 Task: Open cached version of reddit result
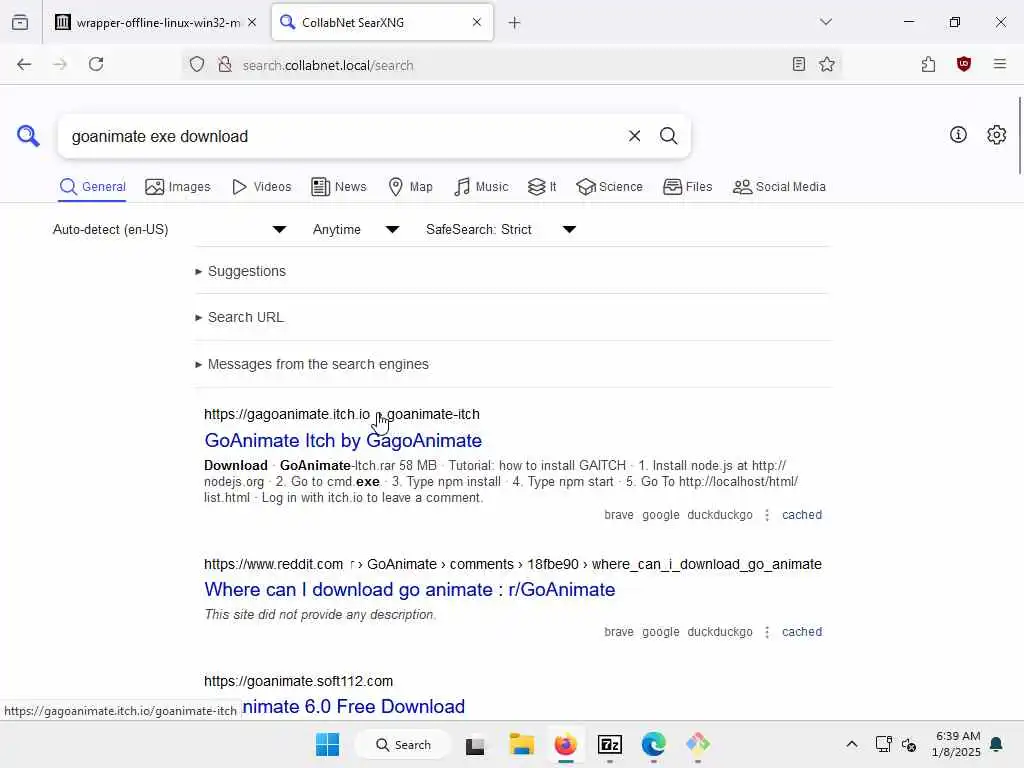pyautogui.click(x=802, y=632)
